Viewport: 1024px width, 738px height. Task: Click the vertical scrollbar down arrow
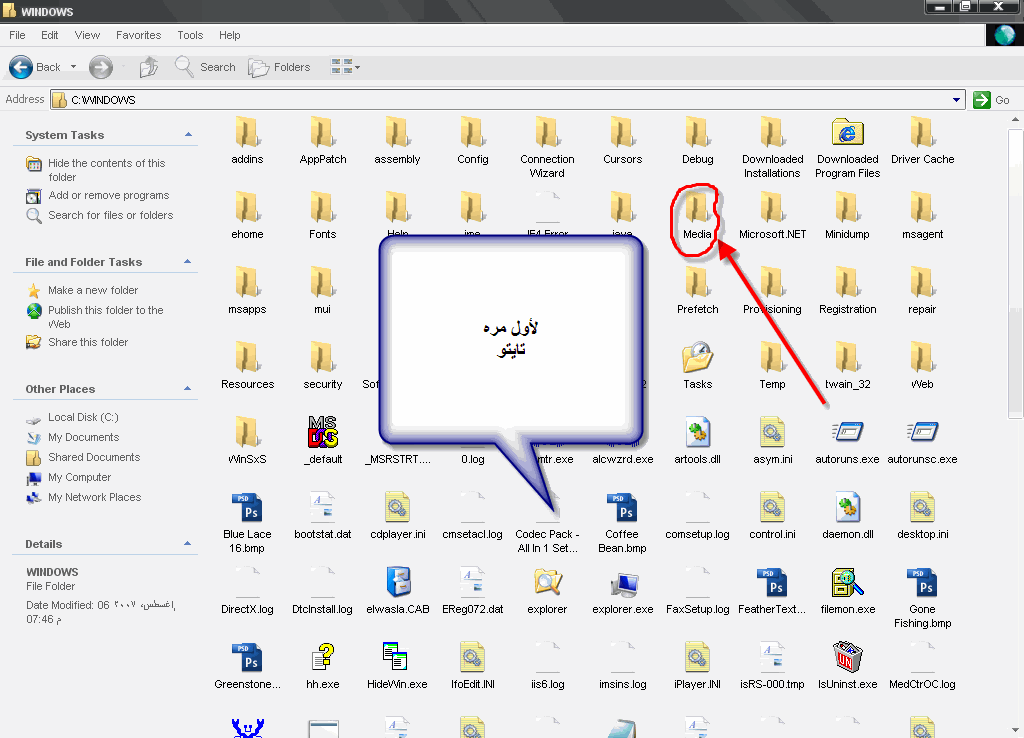(x=1016, y=730)
